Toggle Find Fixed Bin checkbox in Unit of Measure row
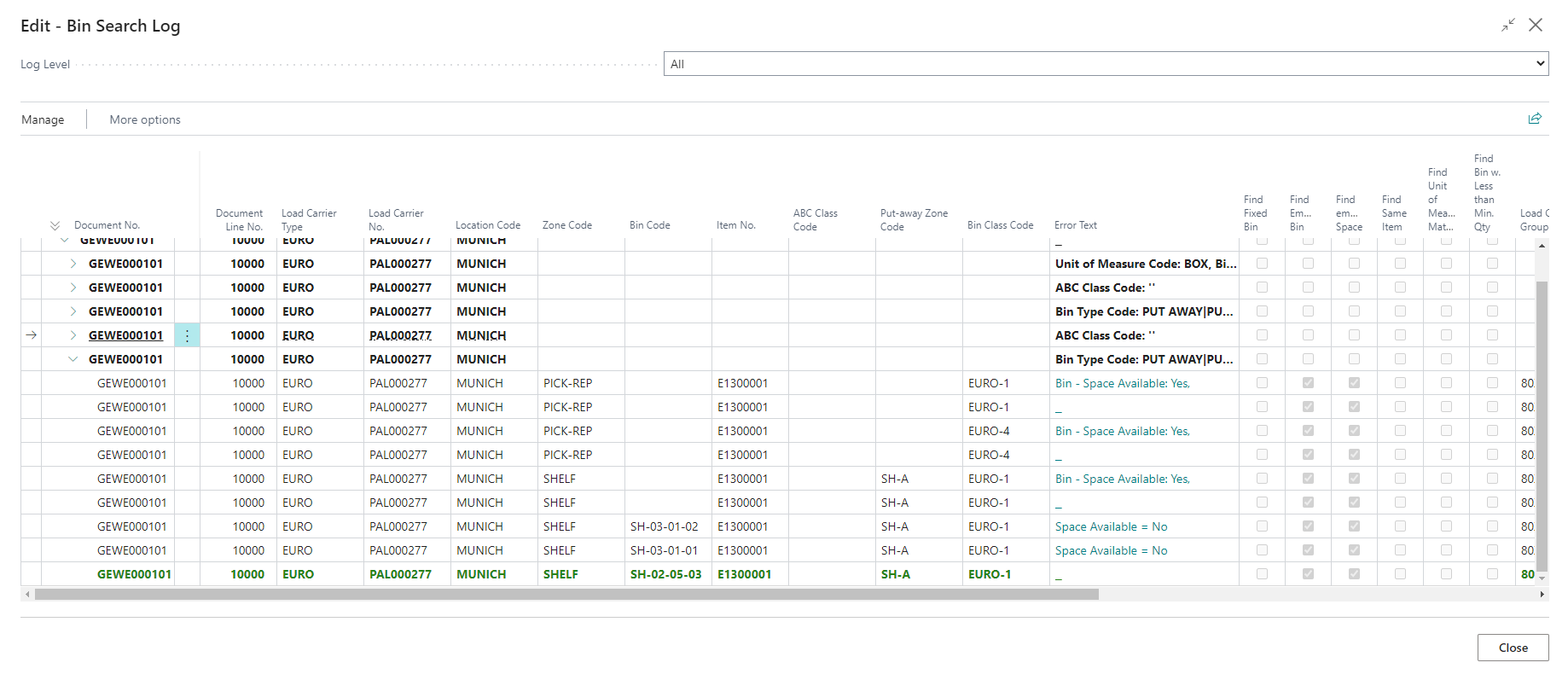 pos(1262,264)
